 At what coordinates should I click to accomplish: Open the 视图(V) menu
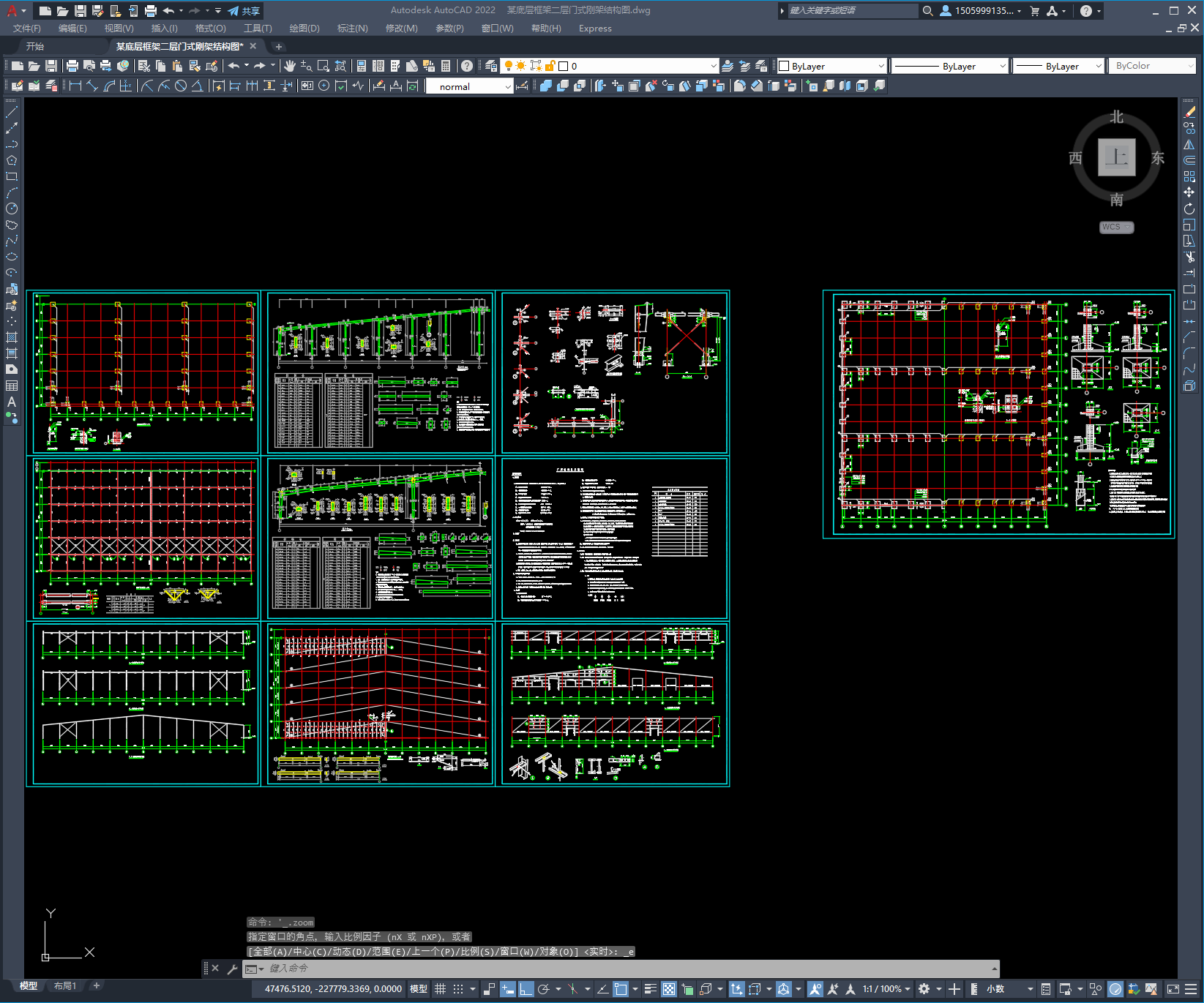[119, 29]
